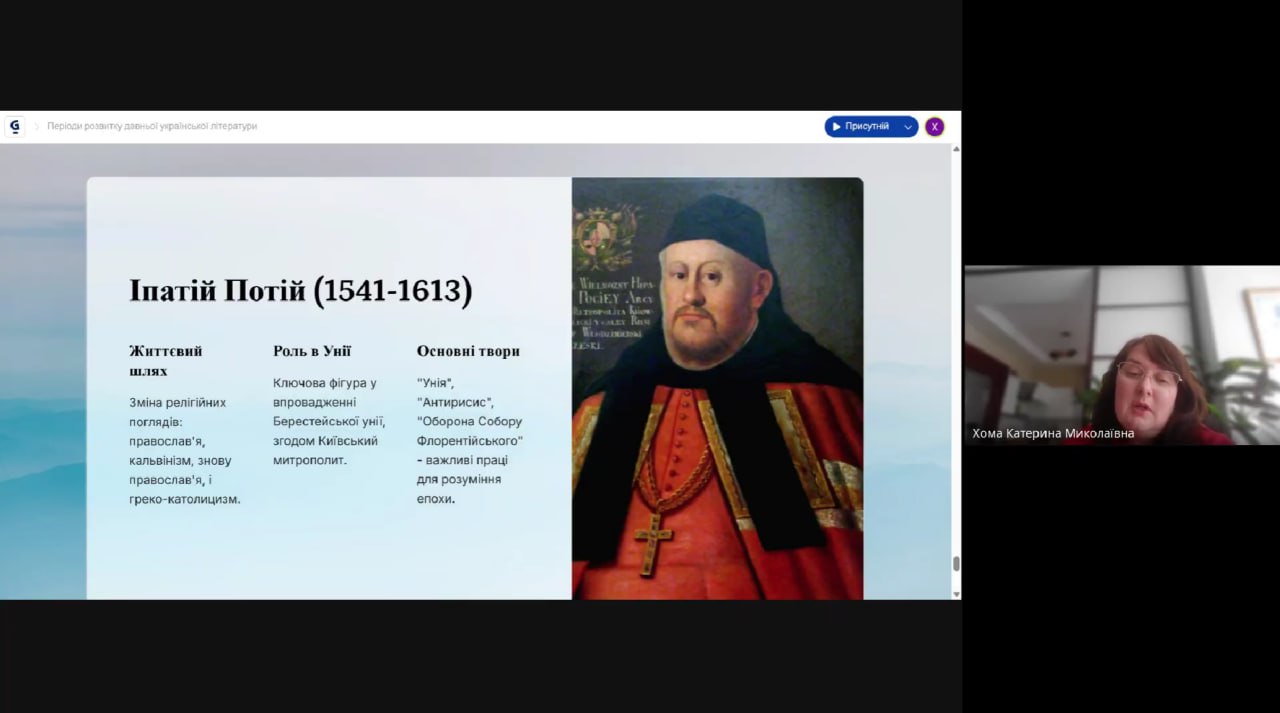
Task: Click the paragraph about Берестейської унії
Action: tap(328, 421)
